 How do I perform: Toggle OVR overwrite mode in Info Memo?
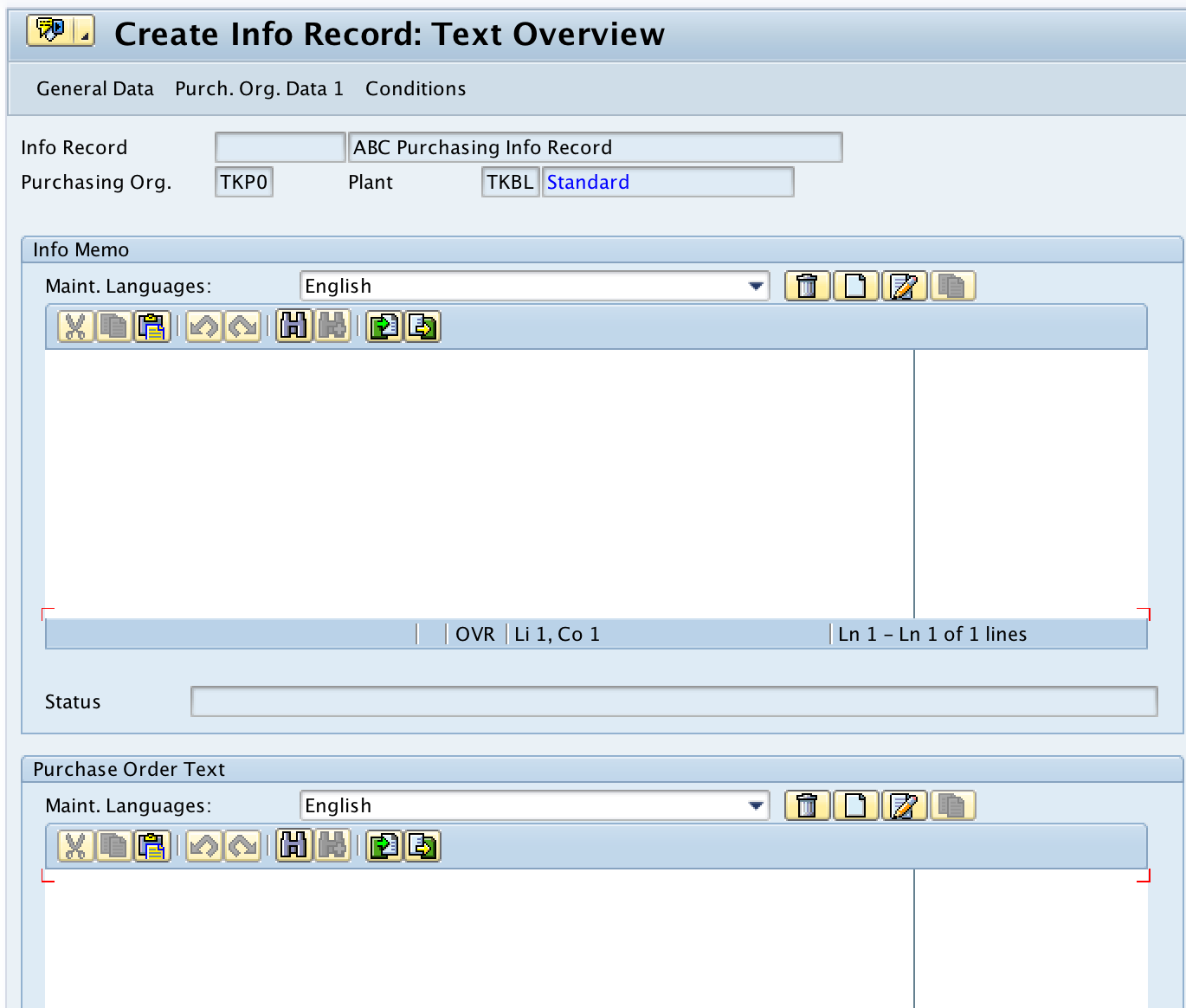click(475, 634)
